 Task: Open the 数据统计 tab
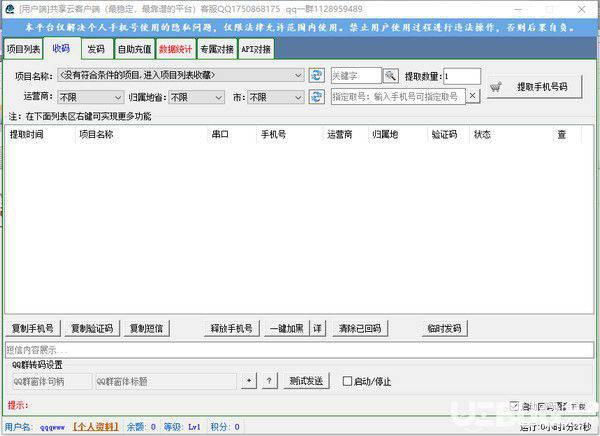[176, 49]
